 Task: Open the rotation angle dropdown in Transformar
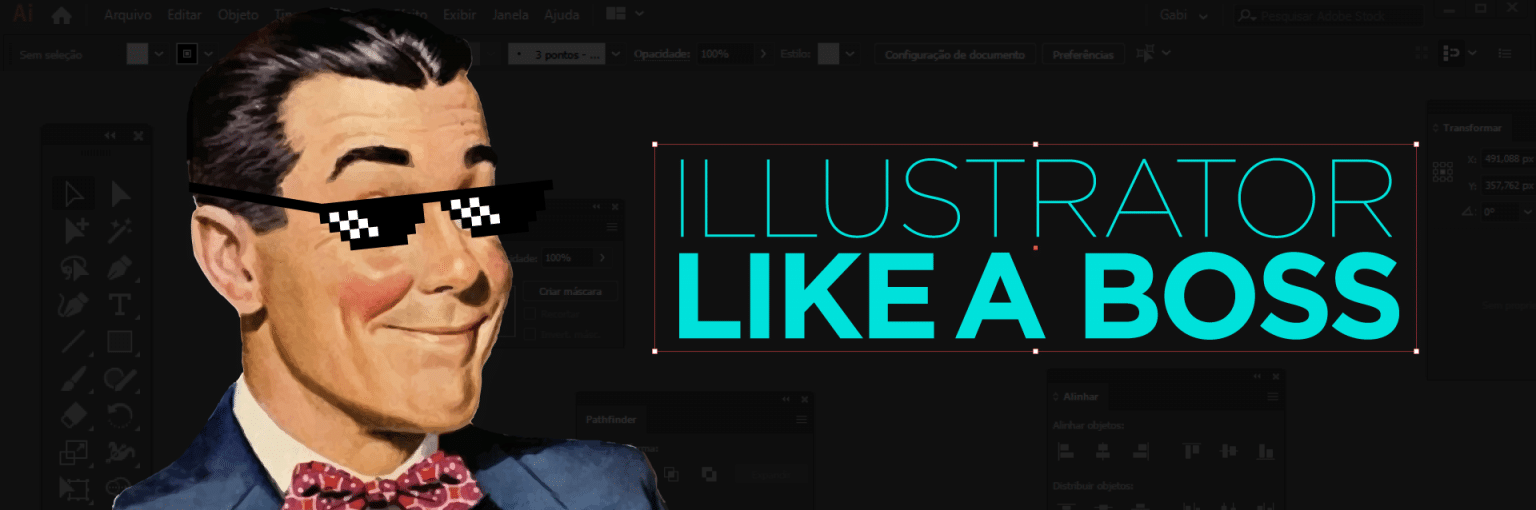(x=1527, y=211)
